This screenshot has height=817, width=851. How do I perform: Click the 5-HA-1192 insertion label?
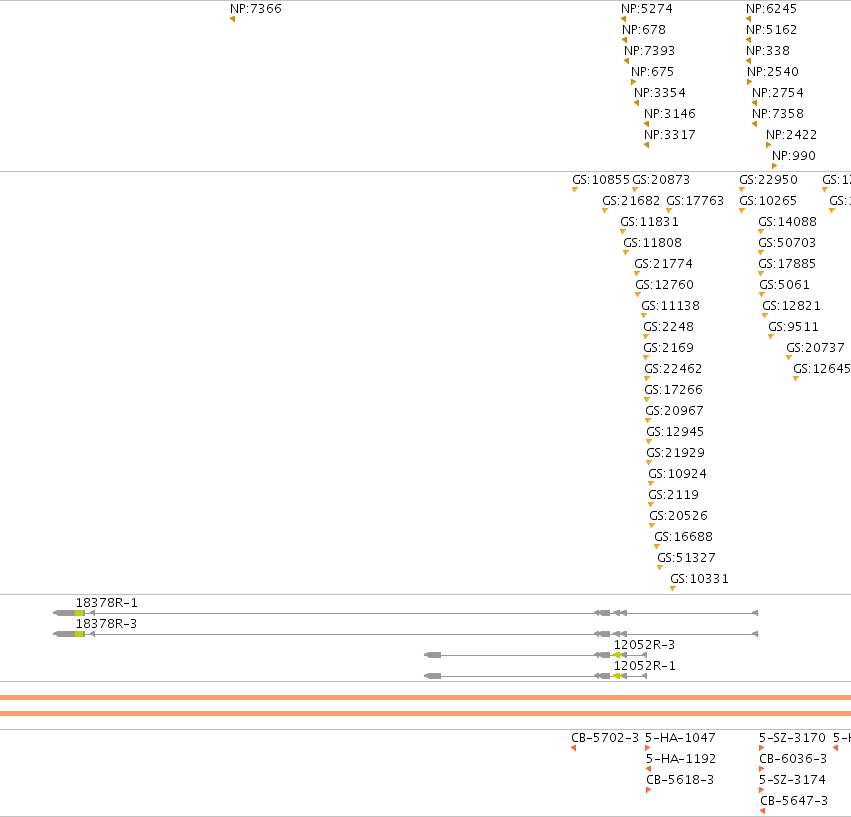[x=681, y=759]
